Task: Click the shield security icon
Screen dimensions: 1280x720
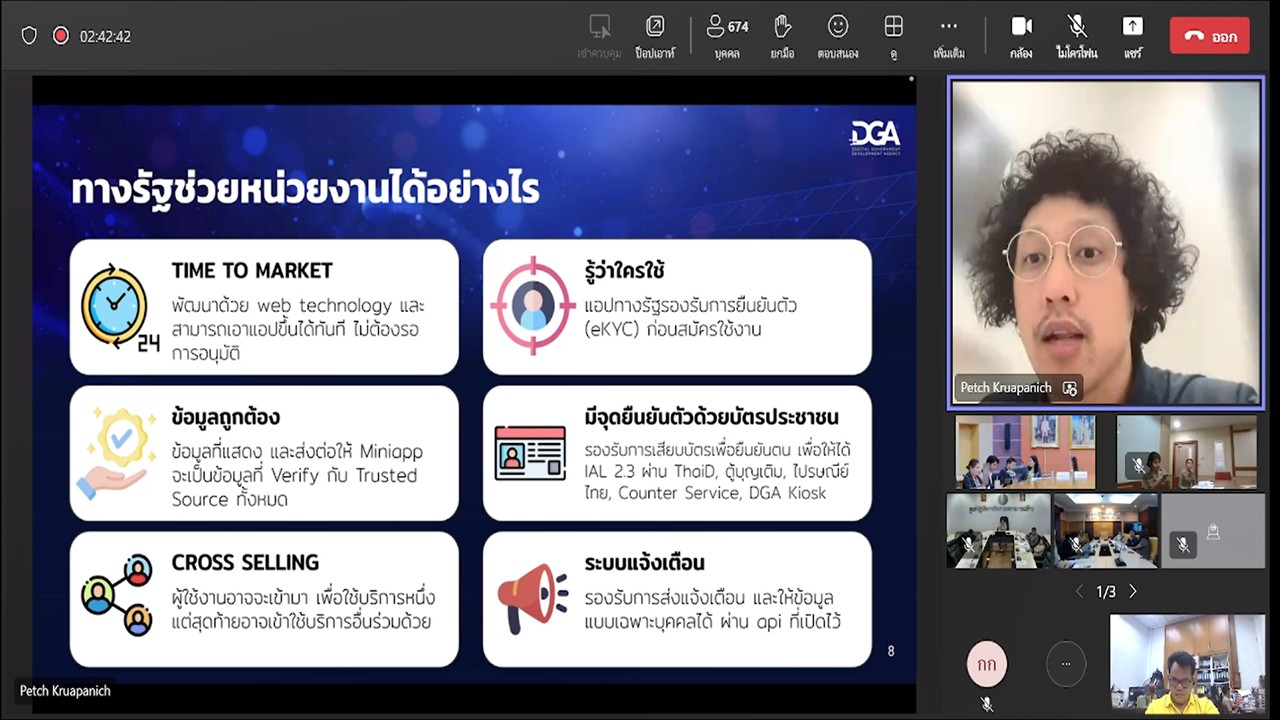Action: pyautogui.click(x=29, y=36)
